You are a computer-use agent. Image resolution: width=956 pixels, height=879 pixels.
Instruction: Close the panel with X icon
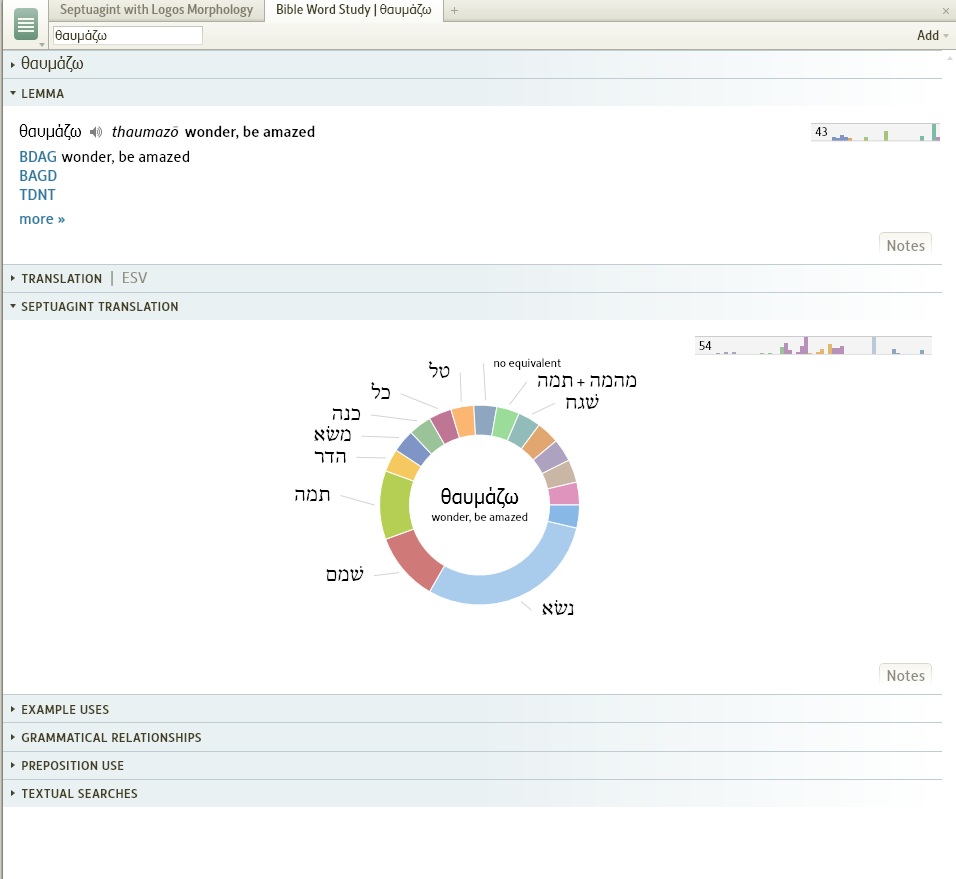click(946, 10)
